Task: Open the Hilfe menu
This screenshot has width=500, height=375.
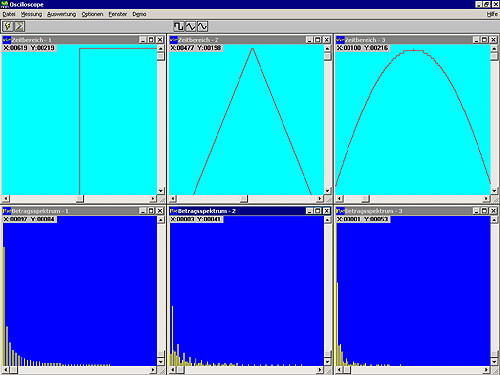Action: click(492, 14)
